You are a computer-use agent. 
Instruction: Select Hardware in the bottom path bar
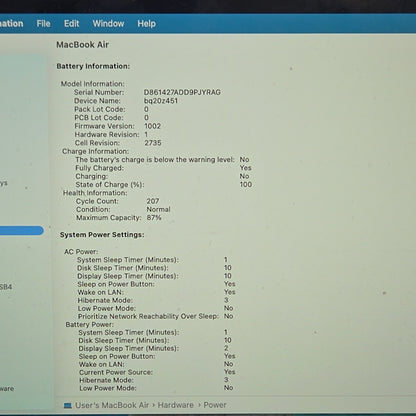click(175, 405)
